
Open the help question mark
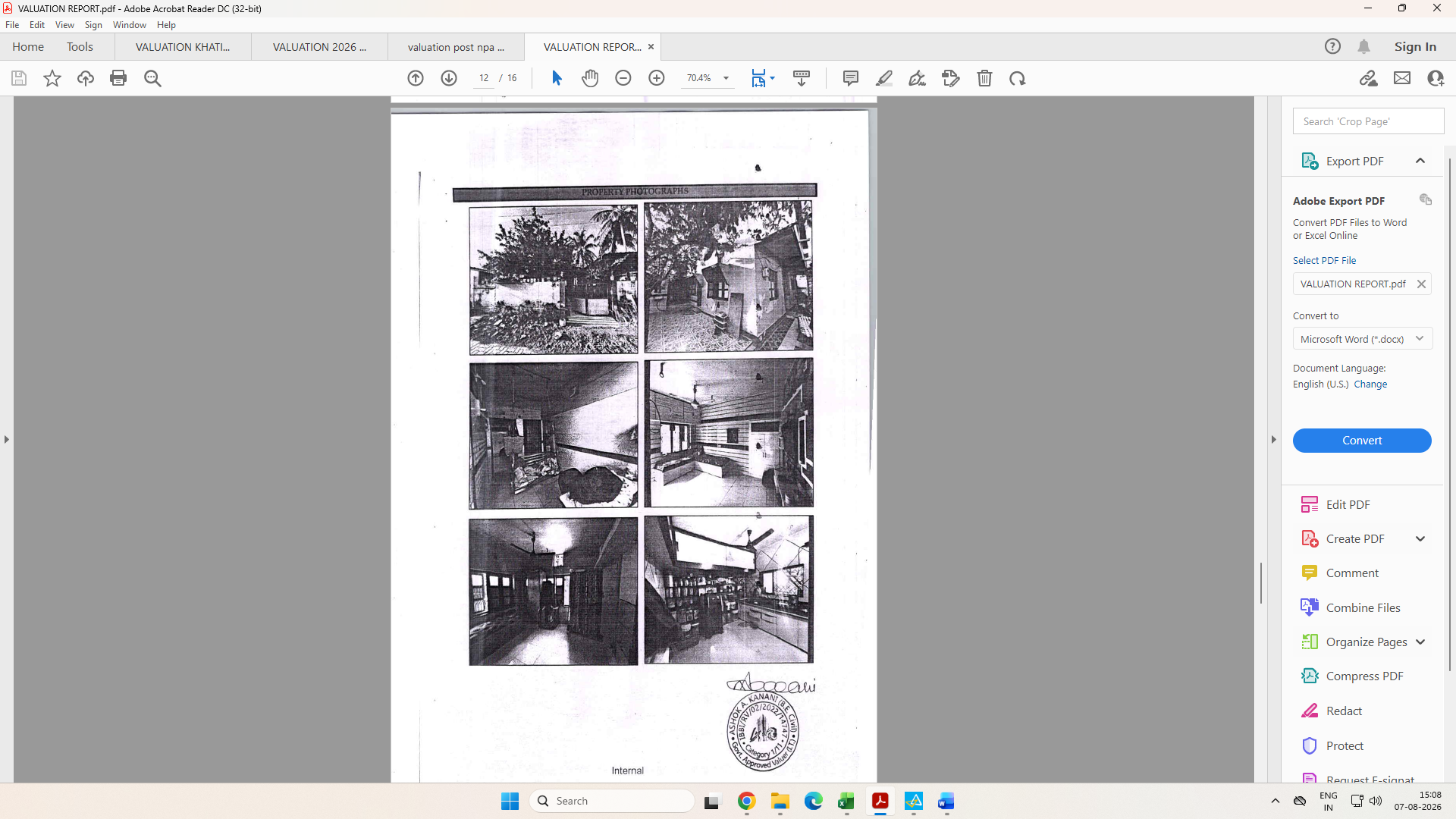(x=1332, y=47)
